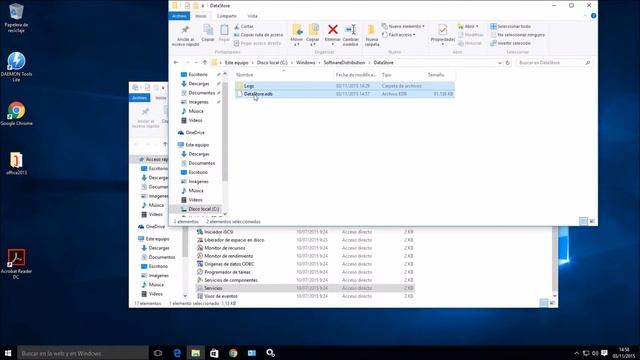The image size is (640, 360).
Task: Sort by Fecha de modificación column
Action: [x=356, y=75]
